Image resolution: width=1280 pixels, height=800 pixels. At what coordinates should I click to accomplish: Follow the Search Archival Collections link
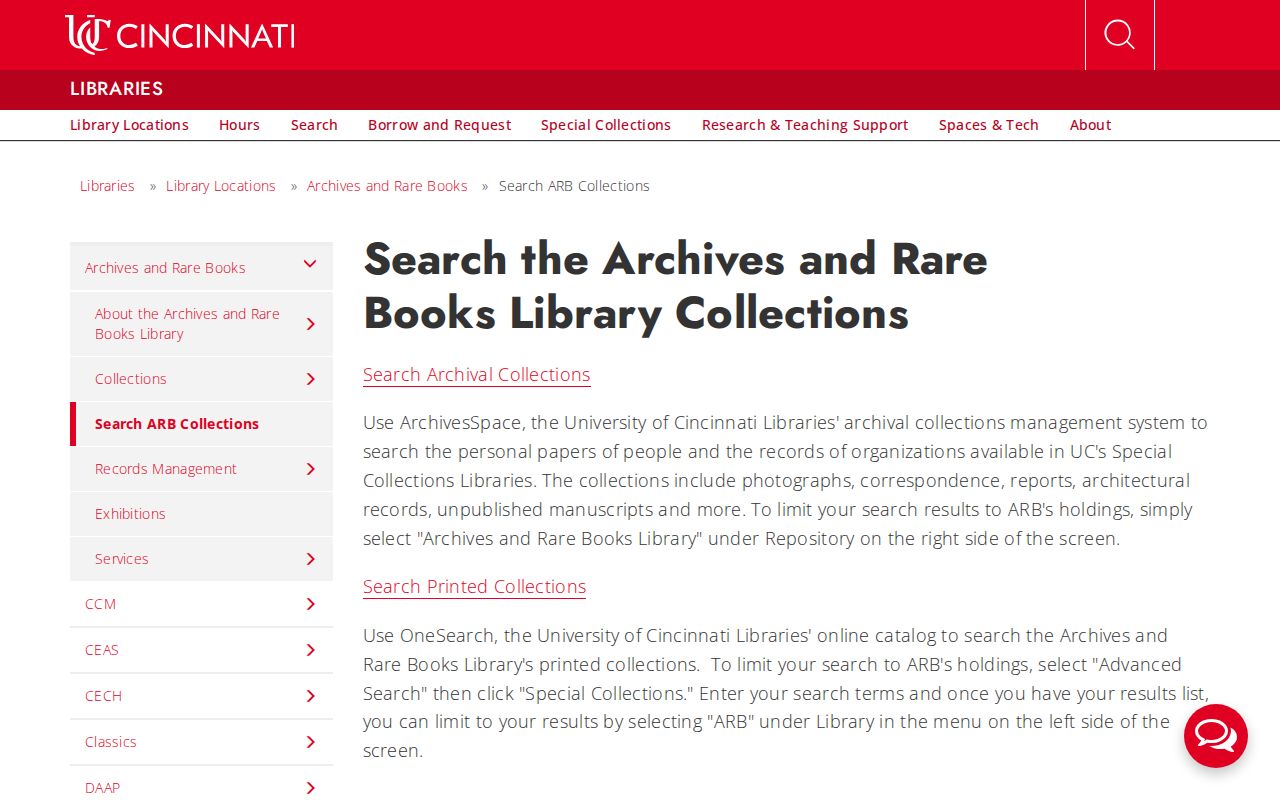click(x=477, y=375)
